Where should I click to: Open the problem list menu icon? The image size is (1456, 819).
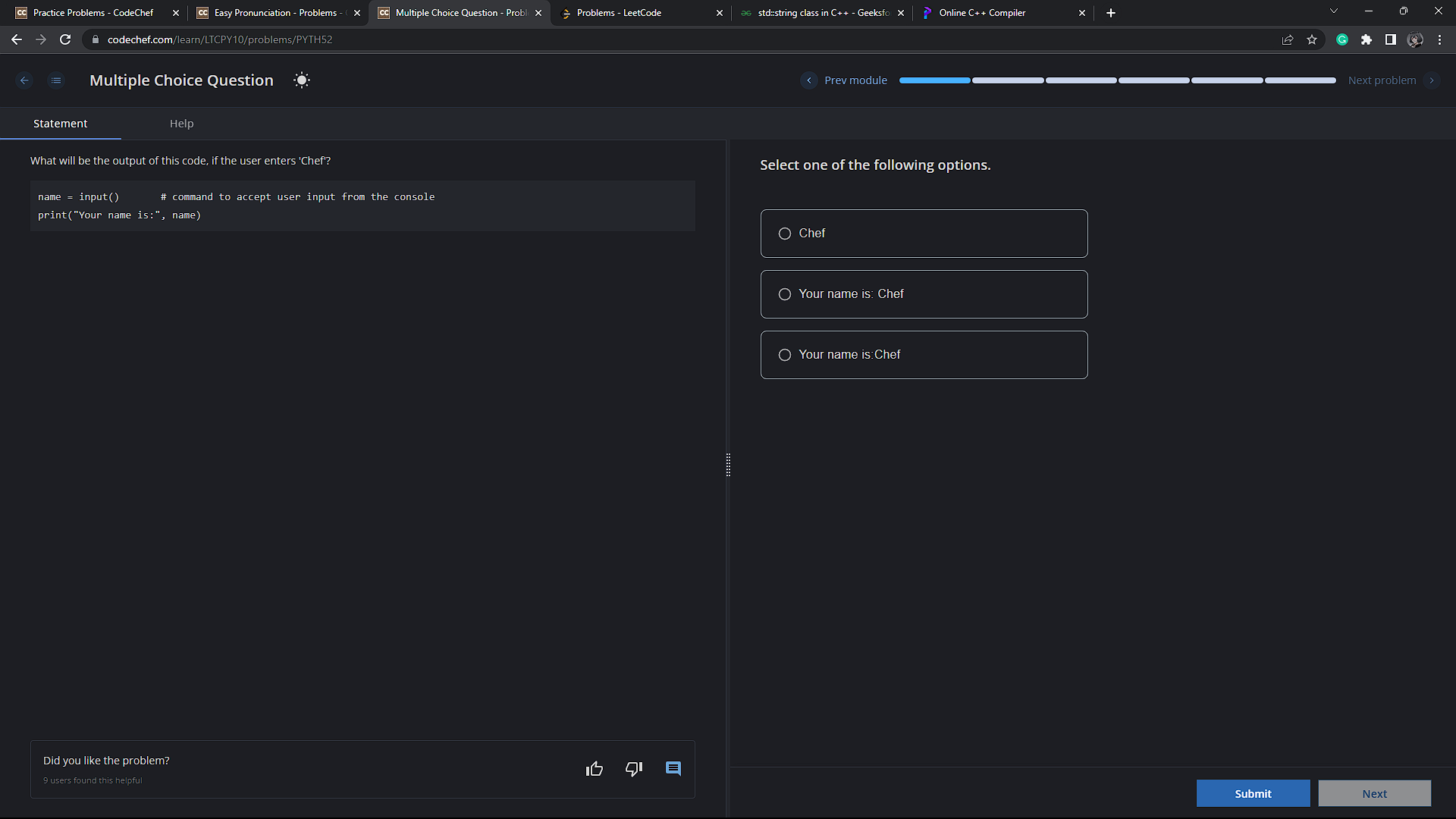pos(56,80)
